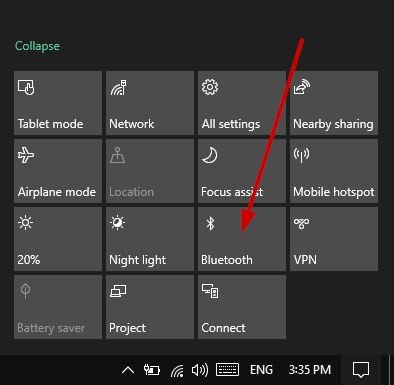Open the volume speaker tray icon
394x385 pixels.
pos(200,370)
